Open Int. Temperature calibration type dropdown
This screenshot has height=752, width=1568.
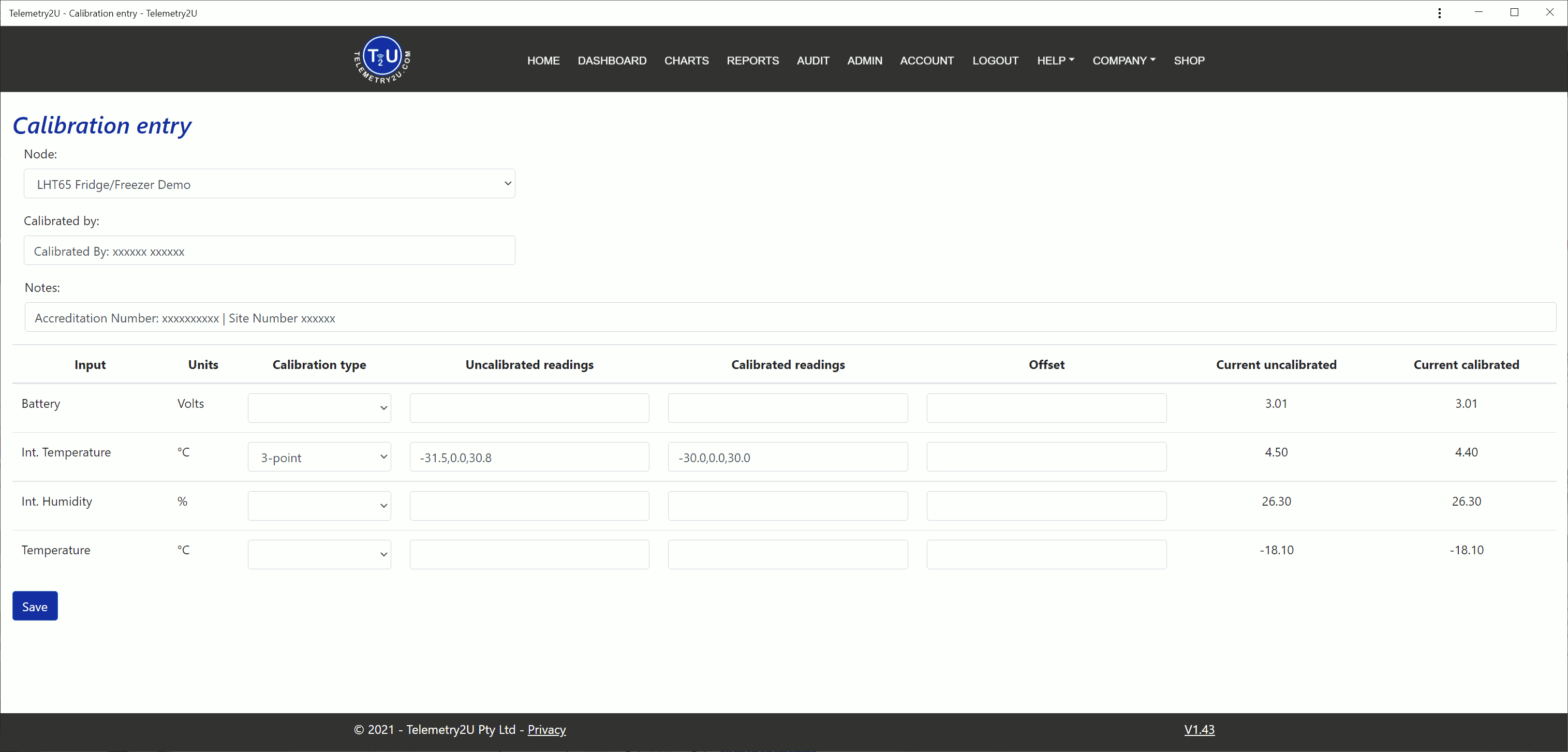tap(319, 456)
